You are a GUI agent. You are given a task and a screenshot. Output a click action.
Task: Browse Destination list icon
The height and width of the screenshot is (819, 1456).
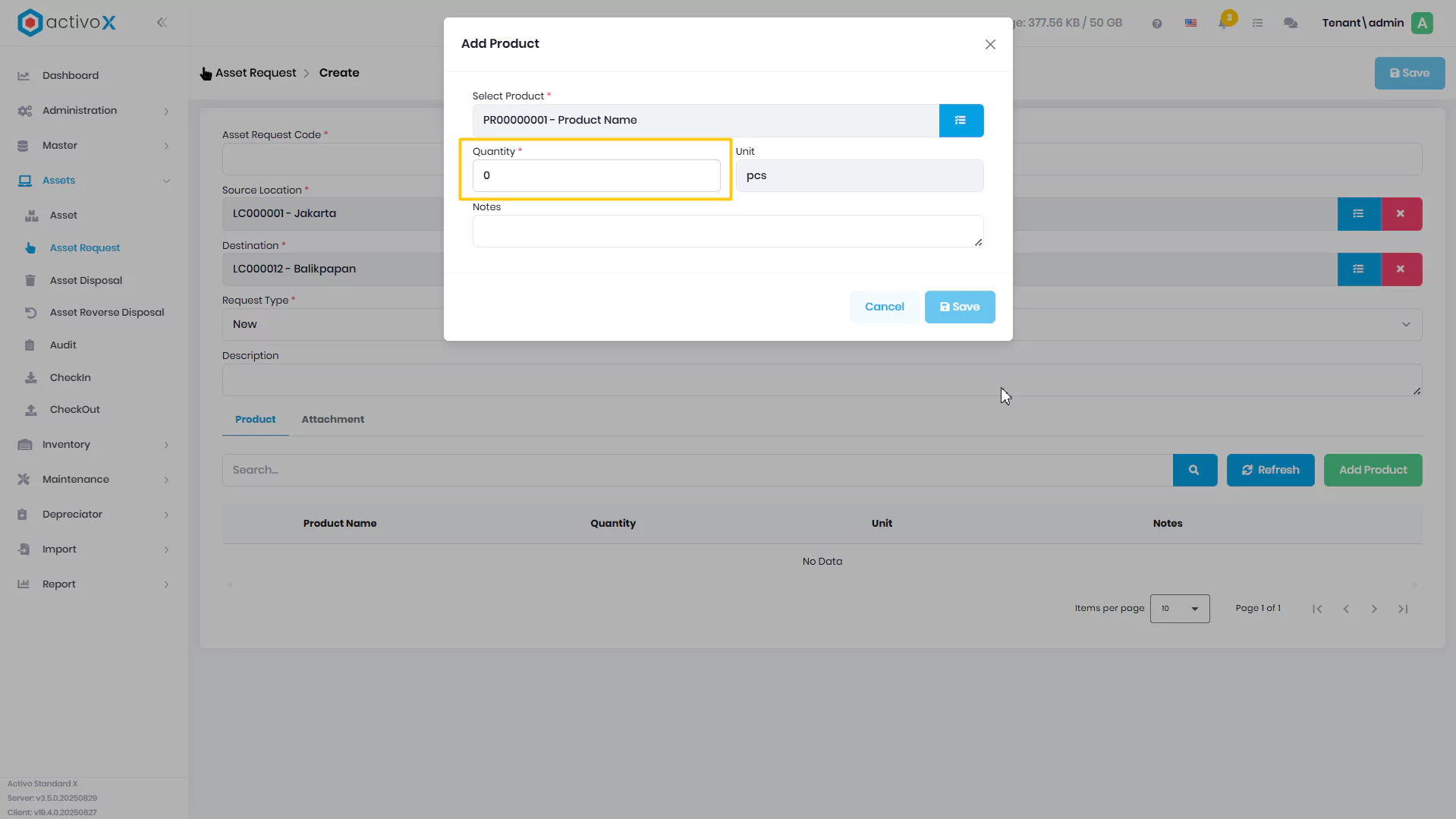coord(1358,269)
